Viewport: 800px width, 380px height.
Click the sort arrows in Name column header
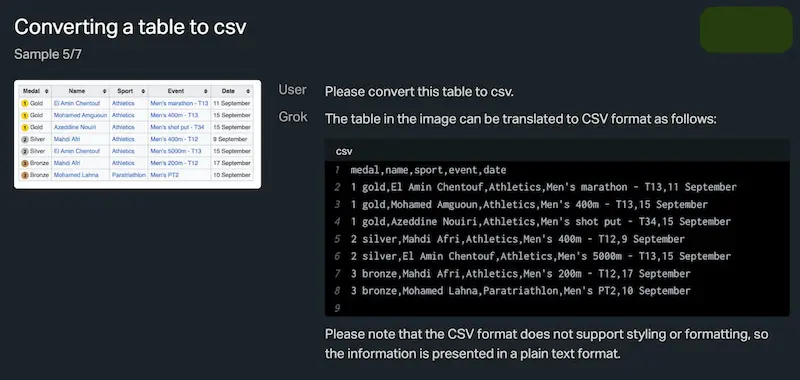[105, 91]
